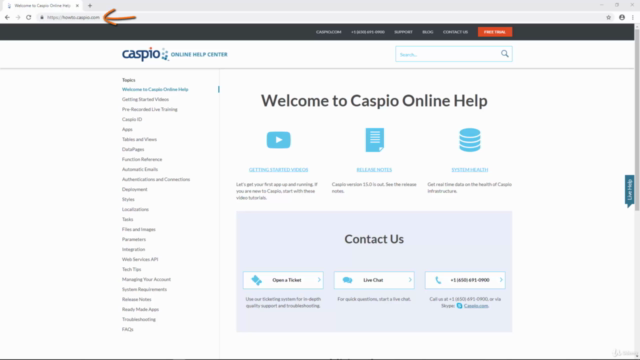Click the video play icon
The image size is (640, 360).
click(278, 140)
